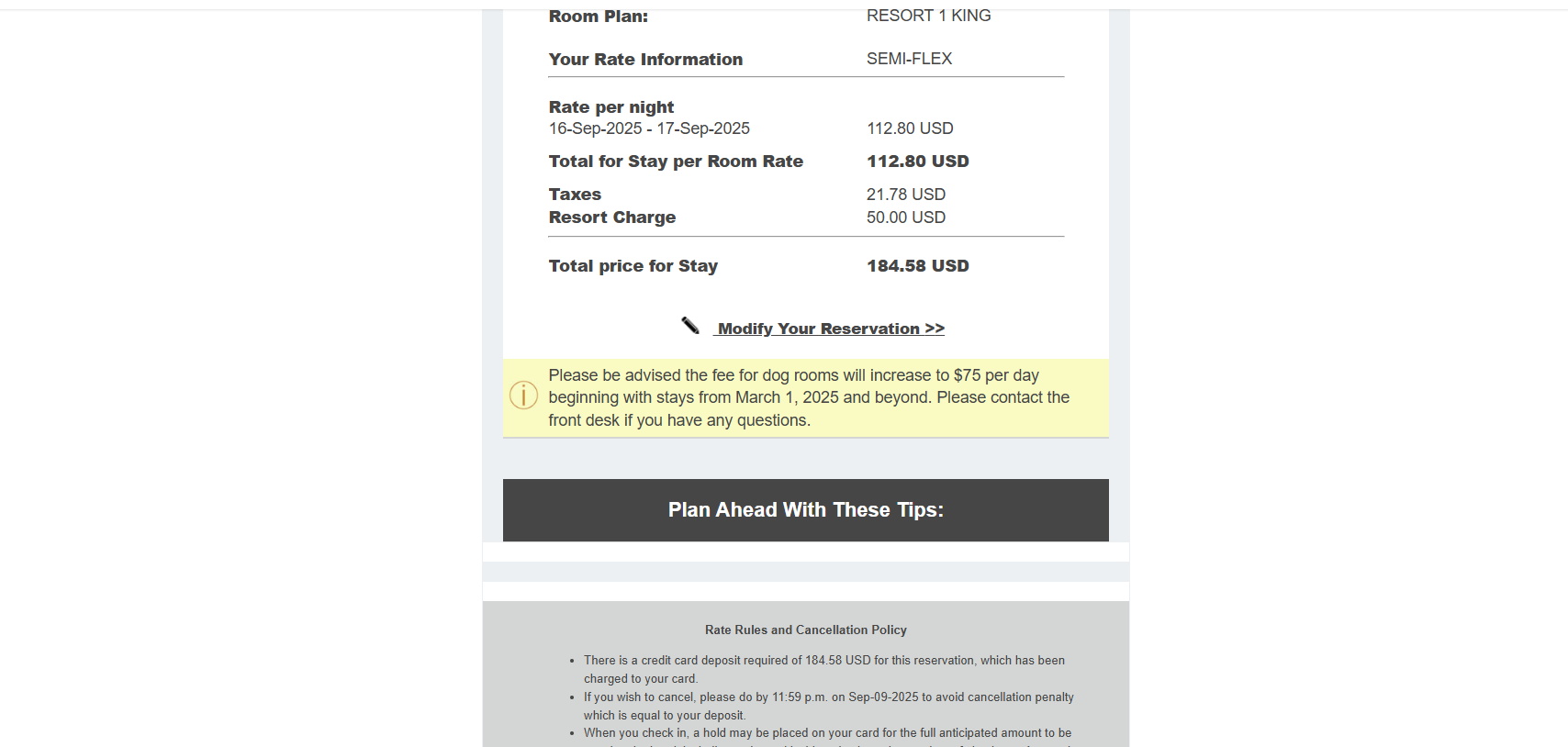Click the check-in card hold policy bullet
Screen dimensions: 1568x747
(826, 733)
